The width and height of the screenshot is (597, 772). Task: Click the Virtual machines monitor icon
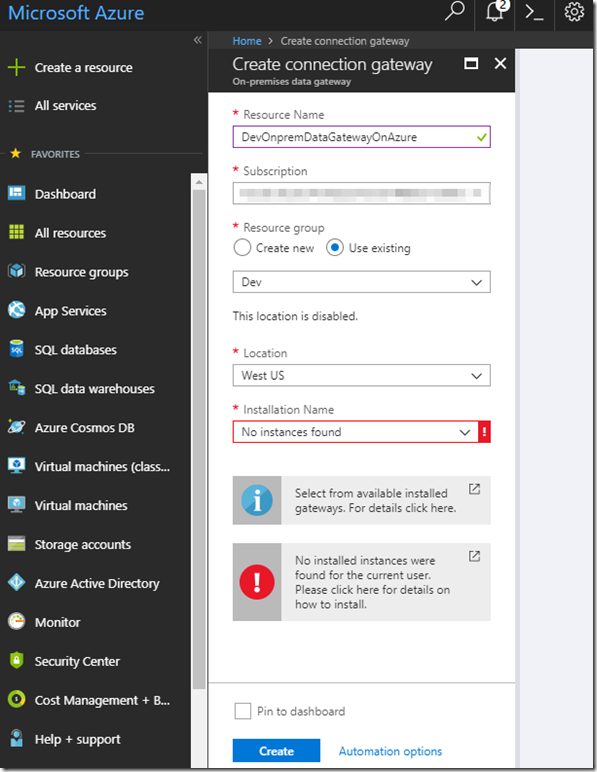click(16, 505)
